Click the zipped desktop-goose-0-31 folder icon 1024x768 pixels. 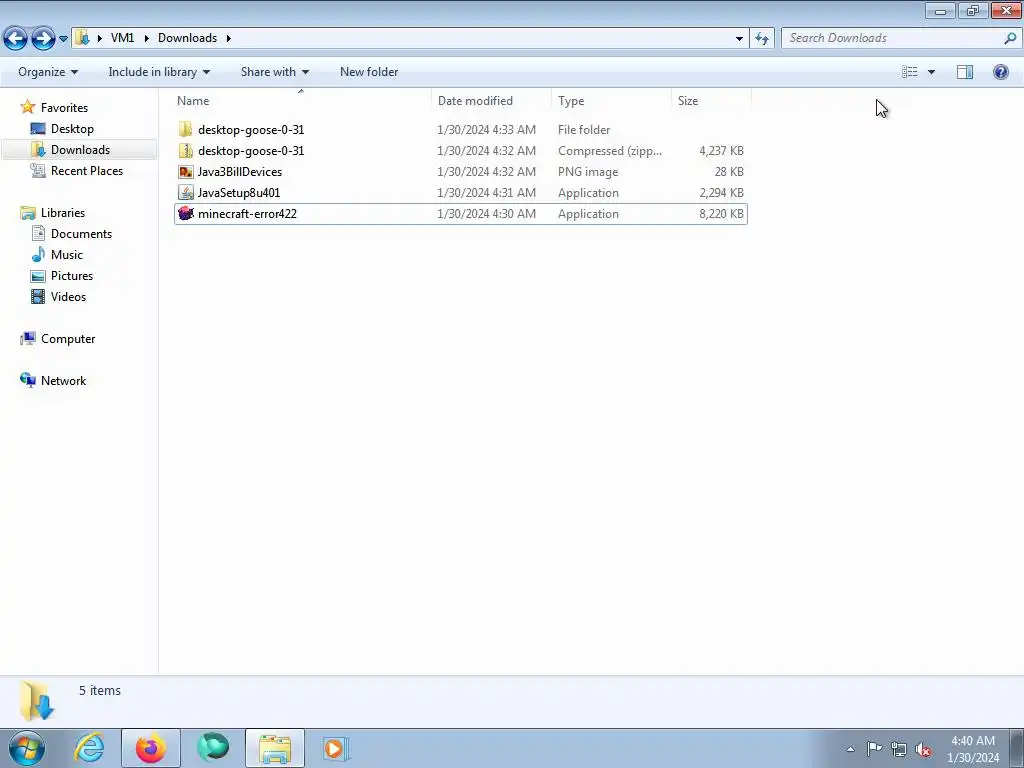coord(186,151)
